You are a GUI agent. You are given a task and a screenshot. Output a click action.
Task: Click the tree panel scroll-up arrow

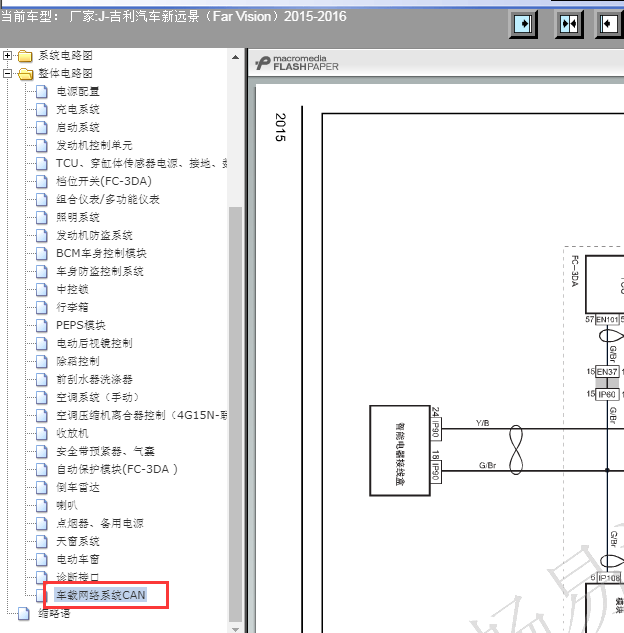coord(235,57)
